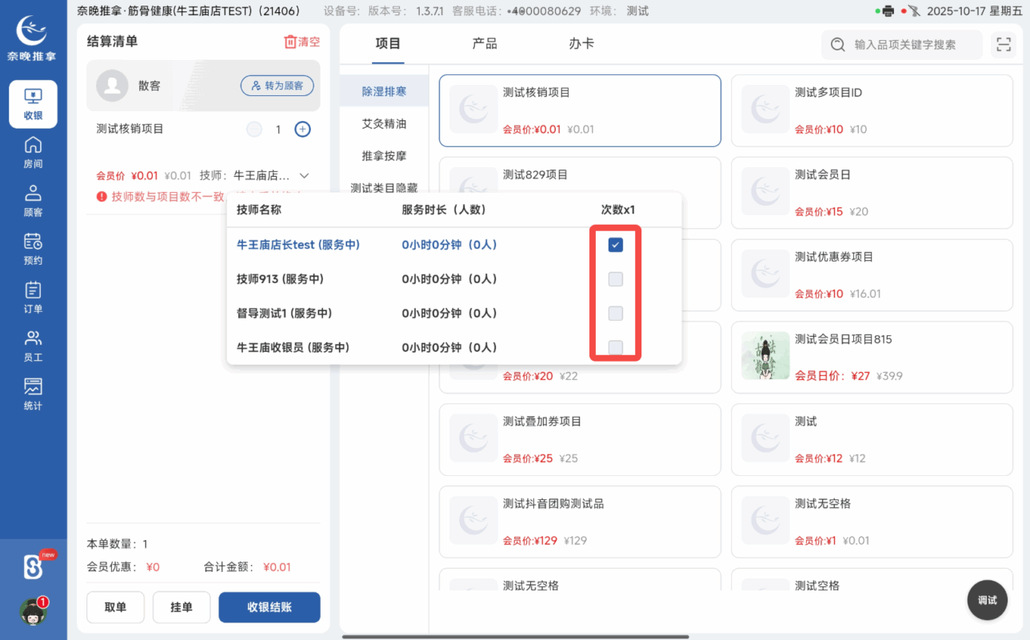Open the 除湿排寒 category in the list
1030x640 pixels.
[x=384, y=90]
